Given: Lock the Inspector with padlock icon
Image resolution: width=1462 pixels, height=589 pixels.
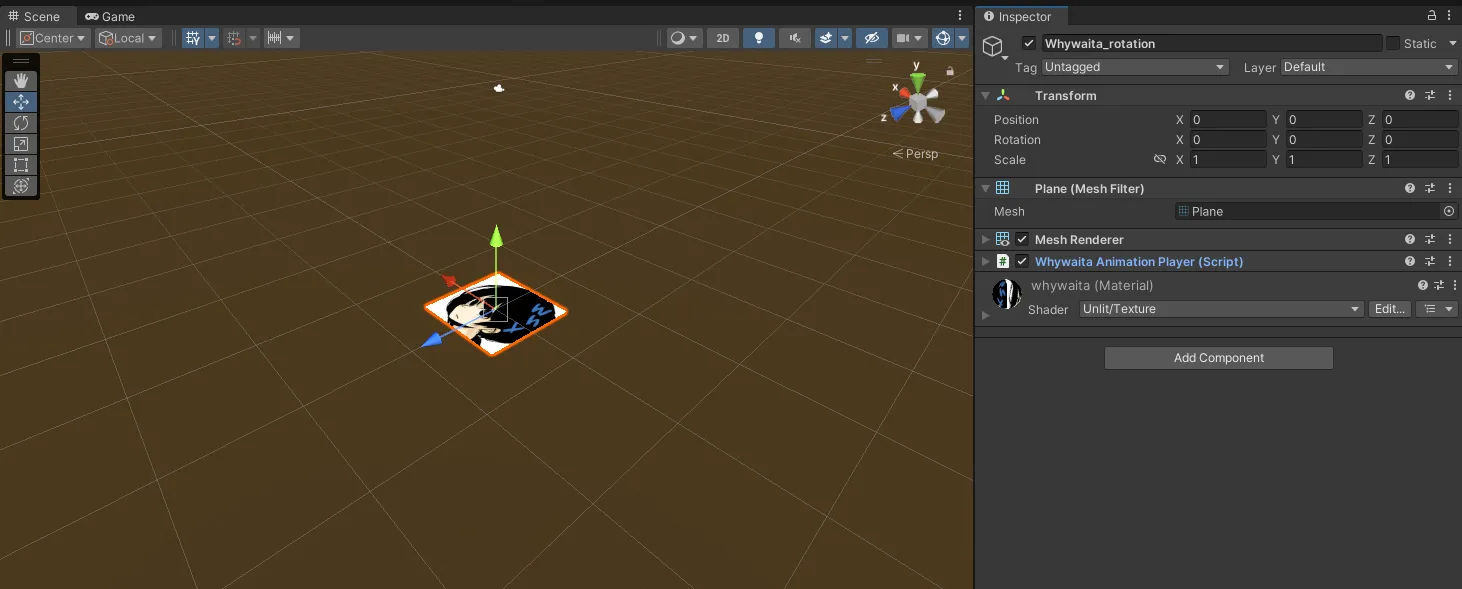Looking at the screenshot, I should [x=1431, y=16].
